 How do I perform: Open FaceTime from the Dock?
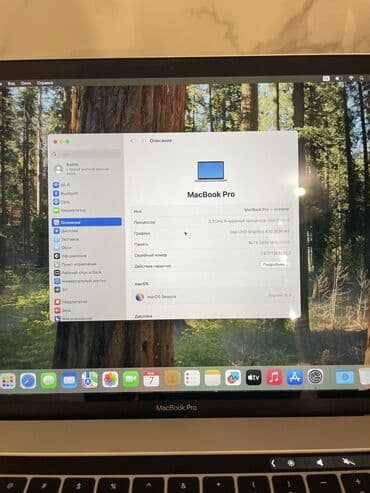[x=131, y=379]
